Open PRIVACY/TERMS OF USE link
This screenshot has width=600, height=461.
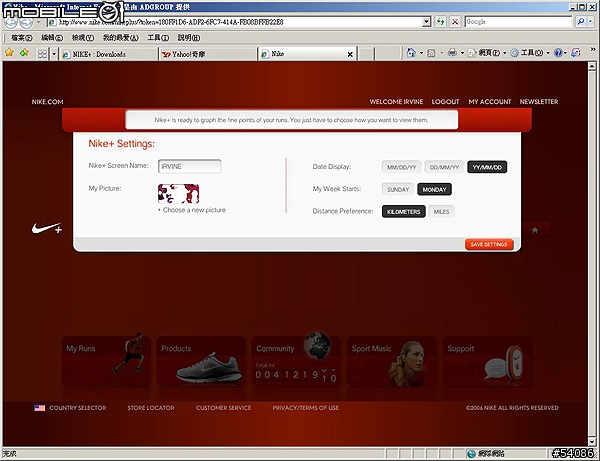pos(305,408)
